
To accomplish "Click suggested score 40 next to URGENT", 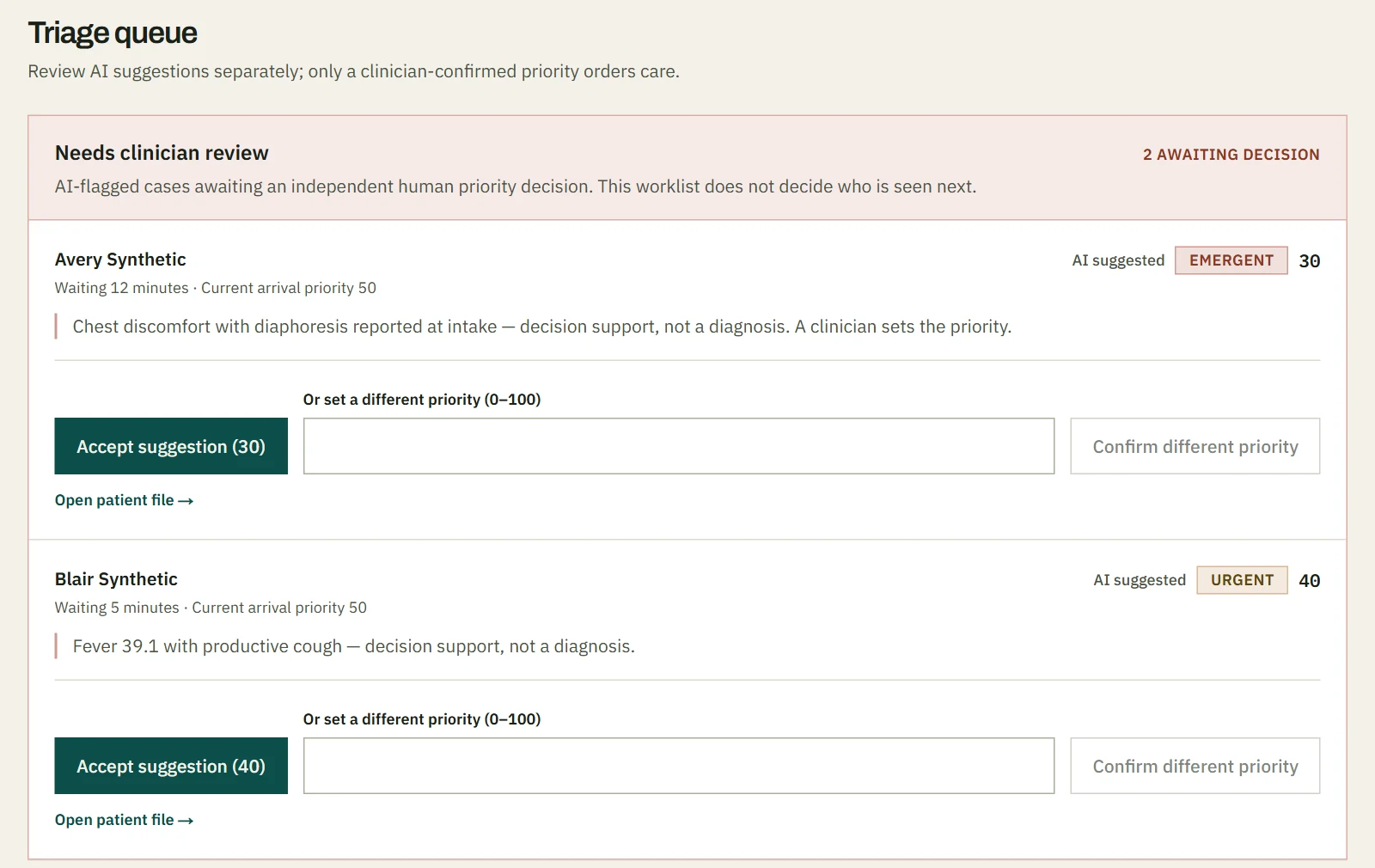I will point(1309,581).
